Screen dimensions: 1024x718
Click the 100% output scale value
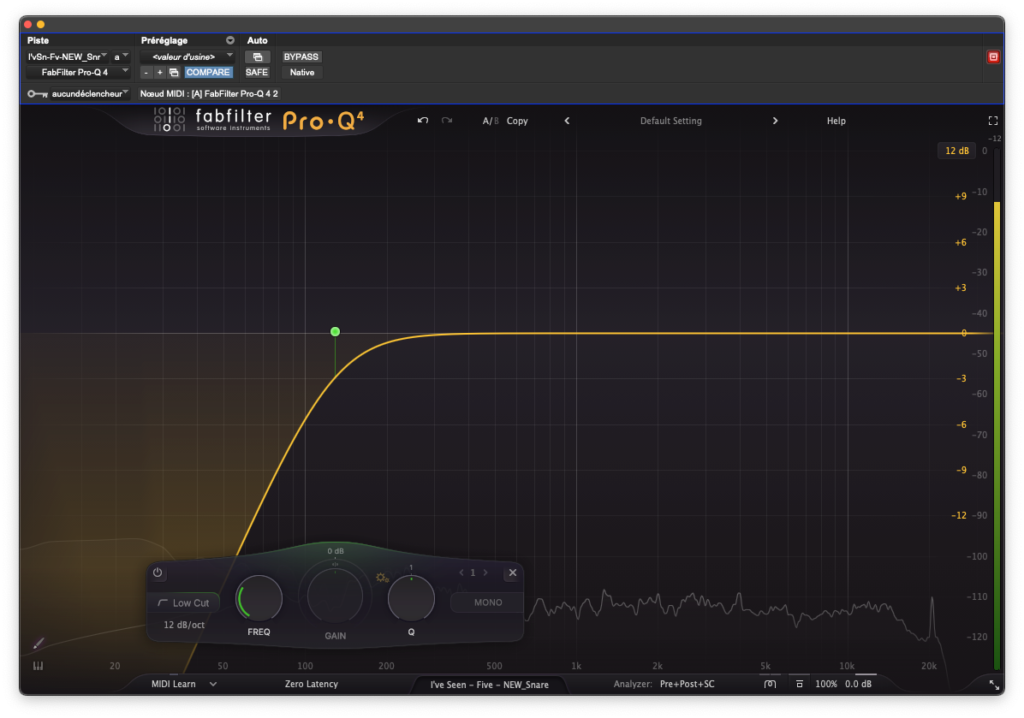(825, 684)
